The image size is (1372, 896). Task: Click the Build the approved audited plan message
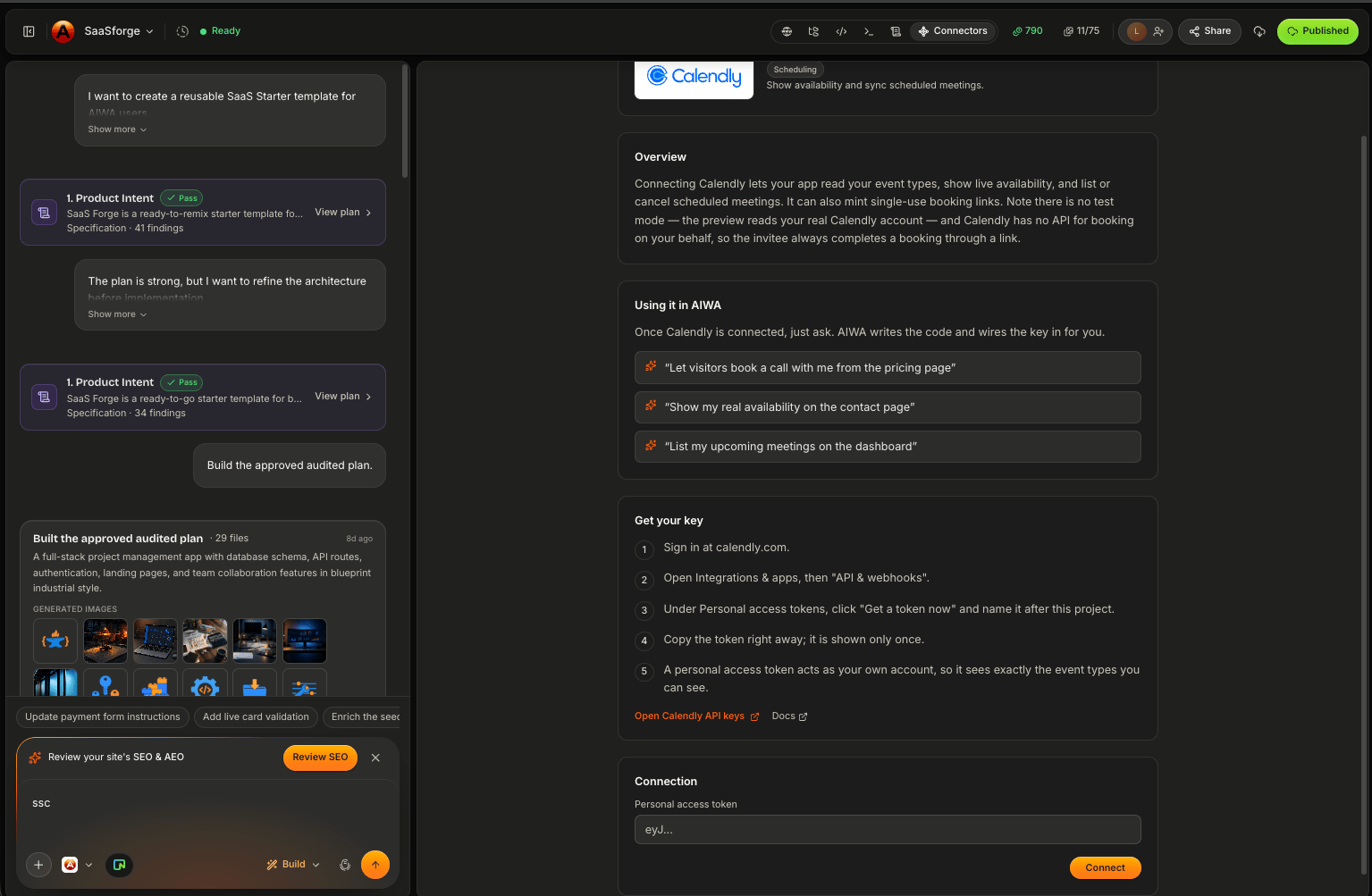pyautogui.click(x=290, y=465)
